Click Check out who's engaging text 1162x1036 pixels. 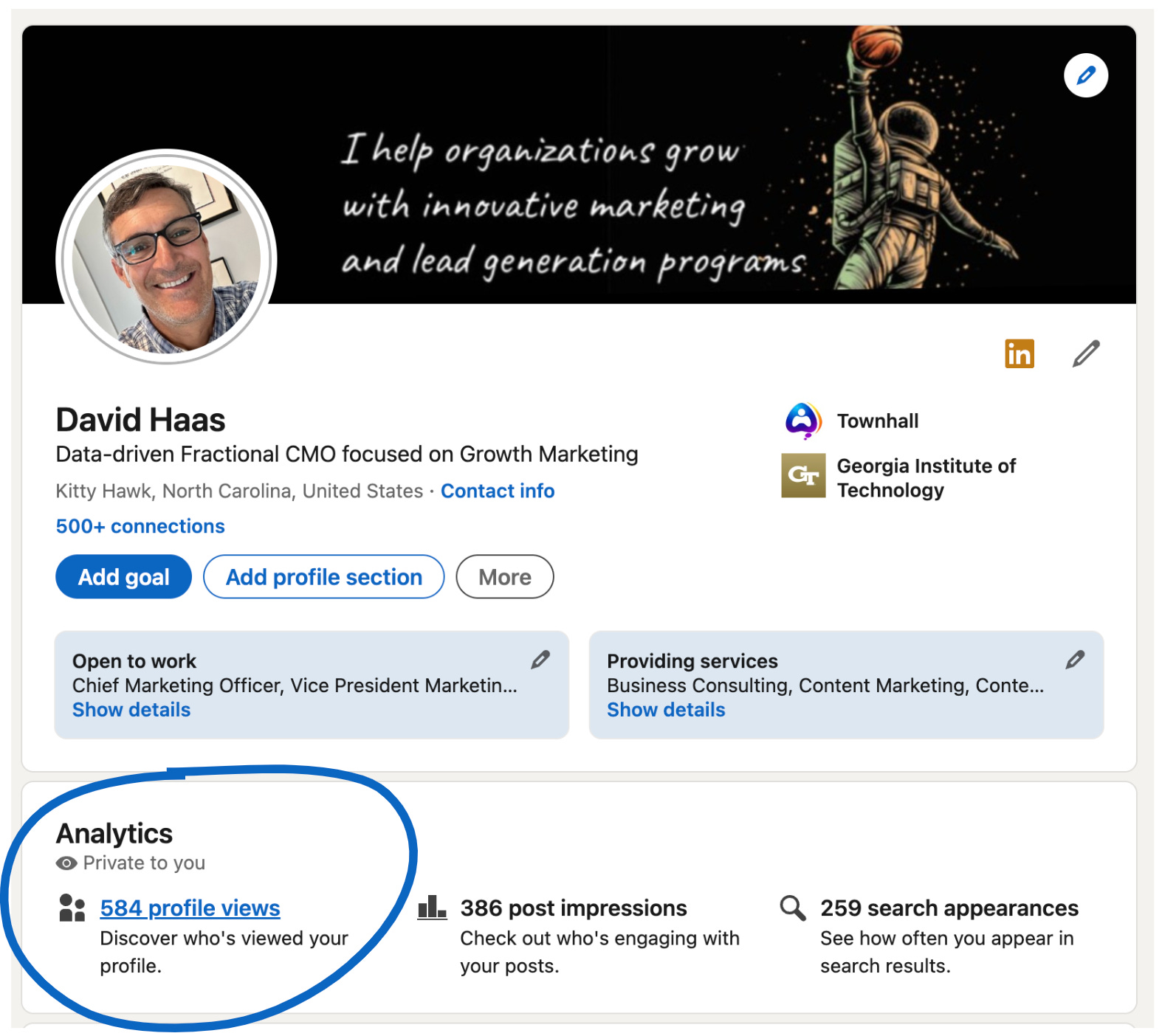pos(599,952)
